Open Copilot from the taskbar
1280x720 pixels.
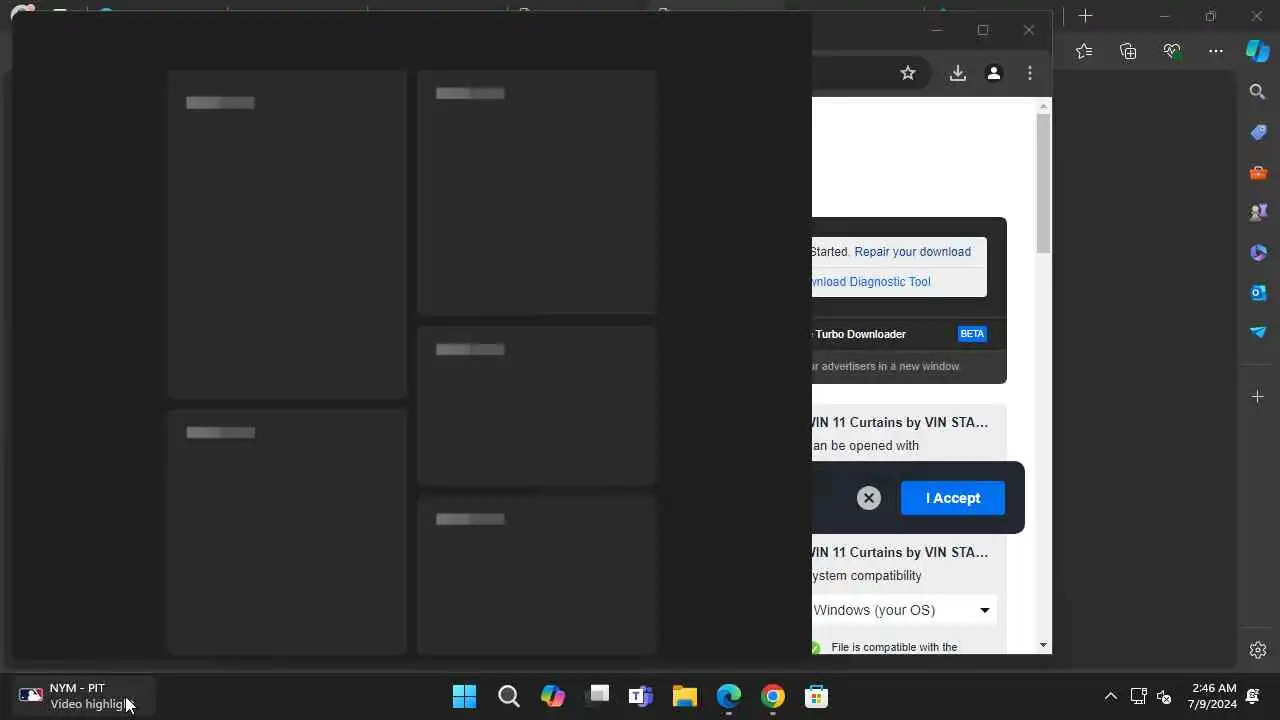click(x=552, y=696)
